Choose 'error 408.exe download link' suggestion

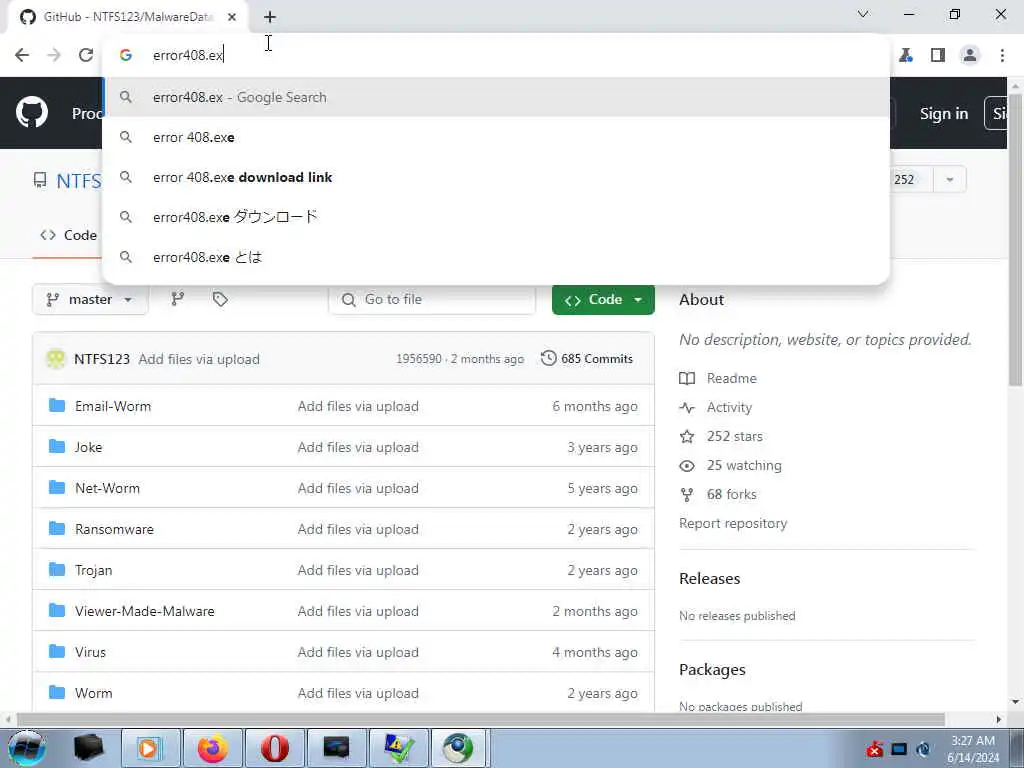pyautogui.click(x=496, y=177)
